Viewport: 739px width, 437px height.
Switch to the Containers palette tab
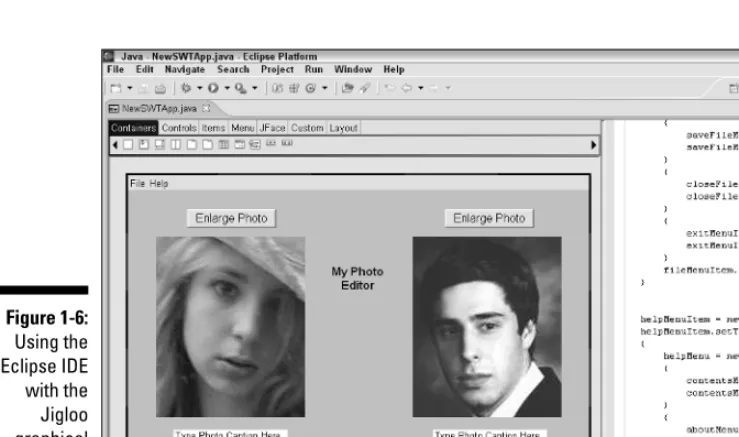[x=133, y=128]
